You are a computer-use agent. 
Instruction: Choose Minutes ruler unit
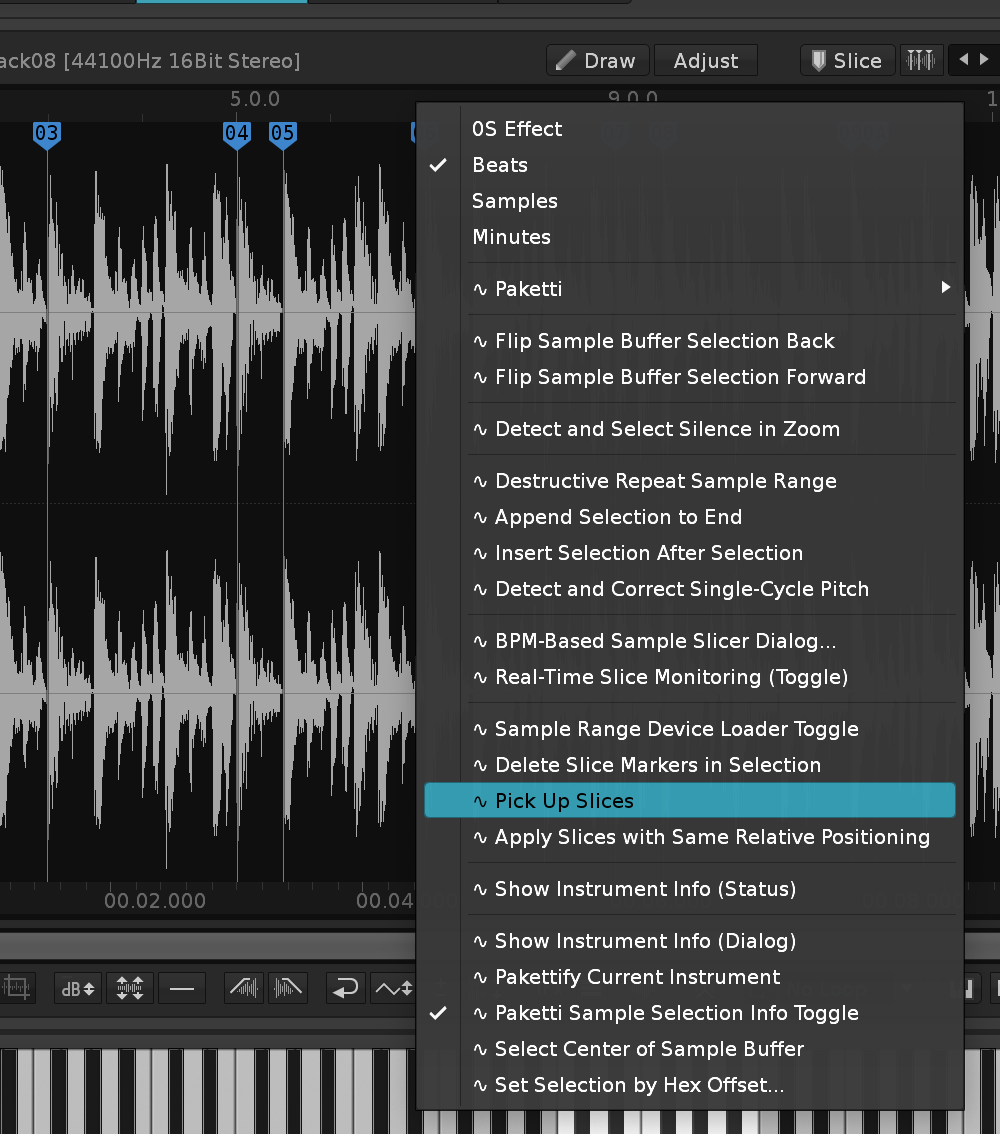click(511, 237)
